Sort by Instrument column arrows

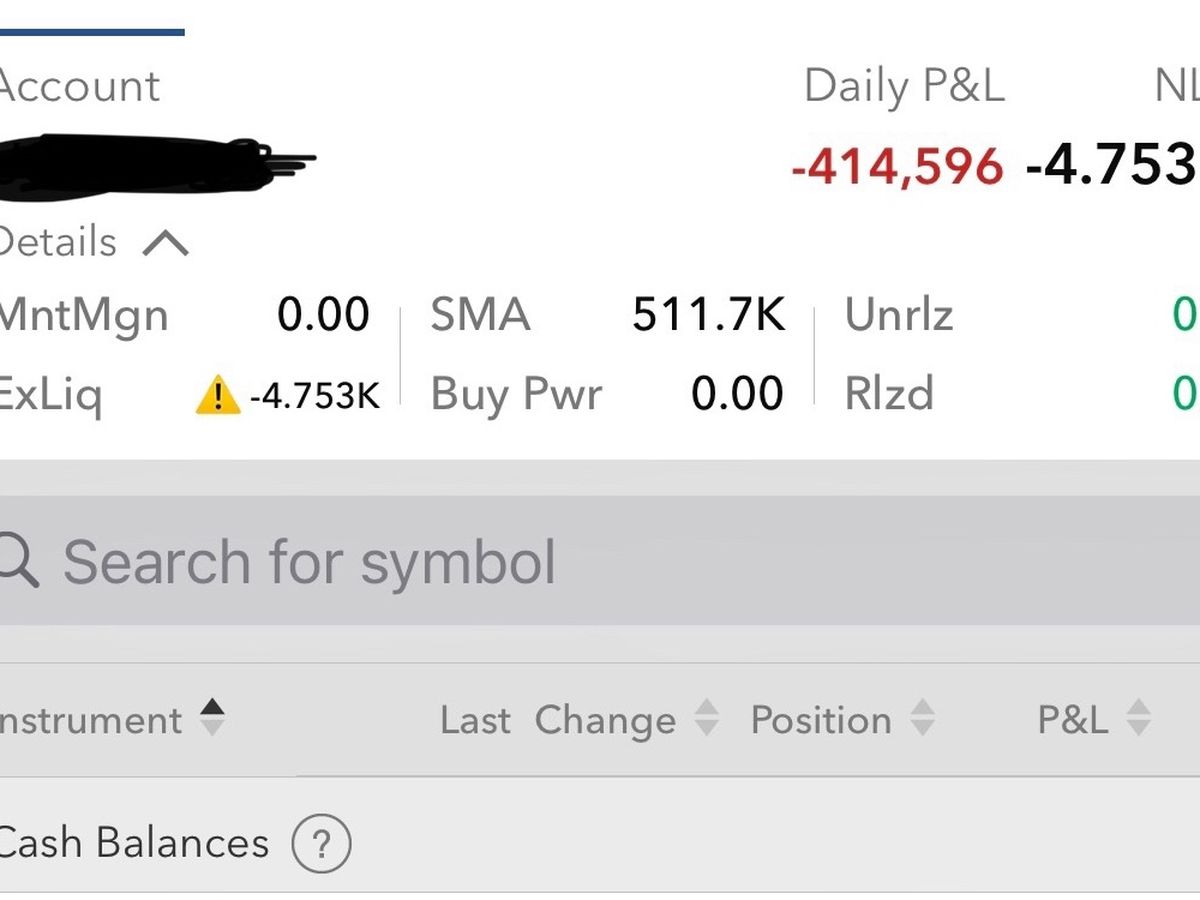212,718
